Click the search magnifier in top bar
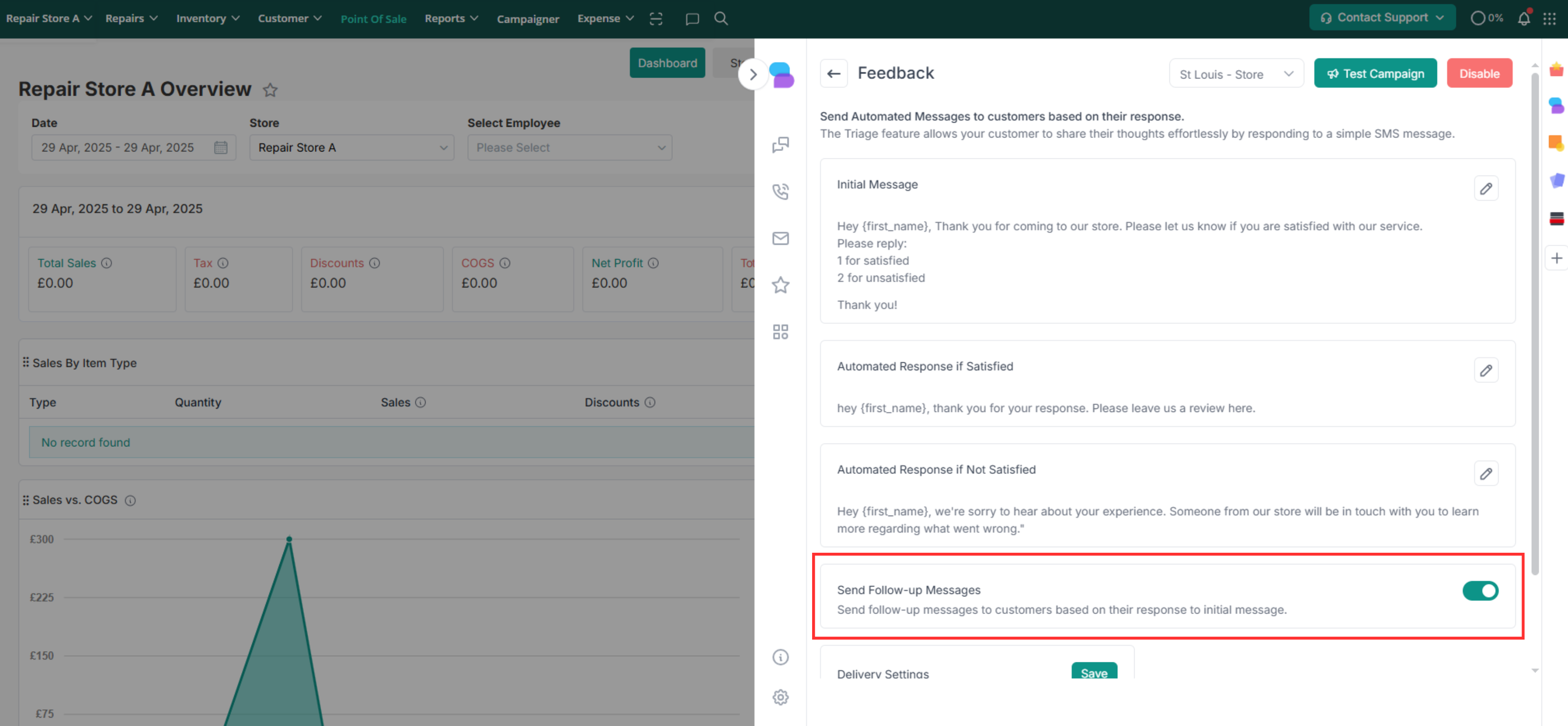The width and height of the screenshot is (1568, 726). click(x=721, y=18)
